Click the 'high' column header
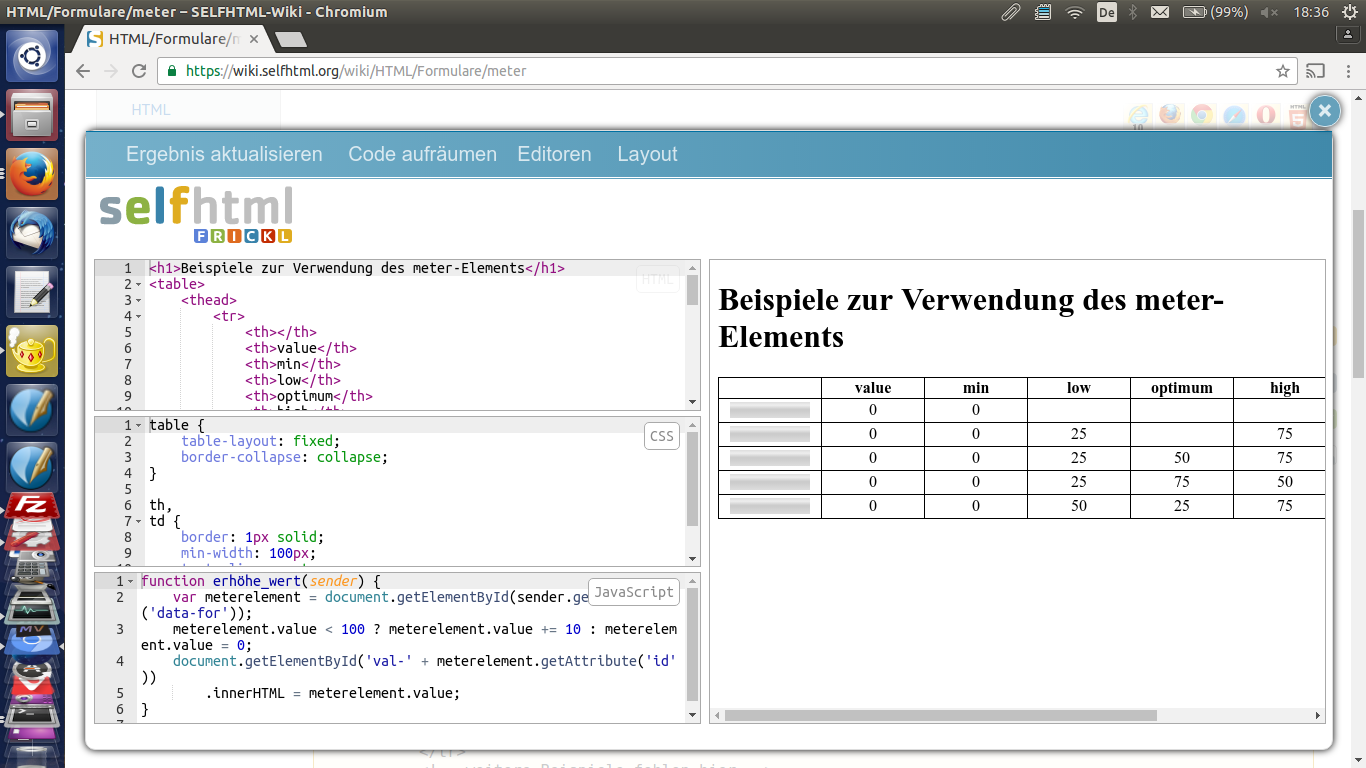 (1285, 388)
